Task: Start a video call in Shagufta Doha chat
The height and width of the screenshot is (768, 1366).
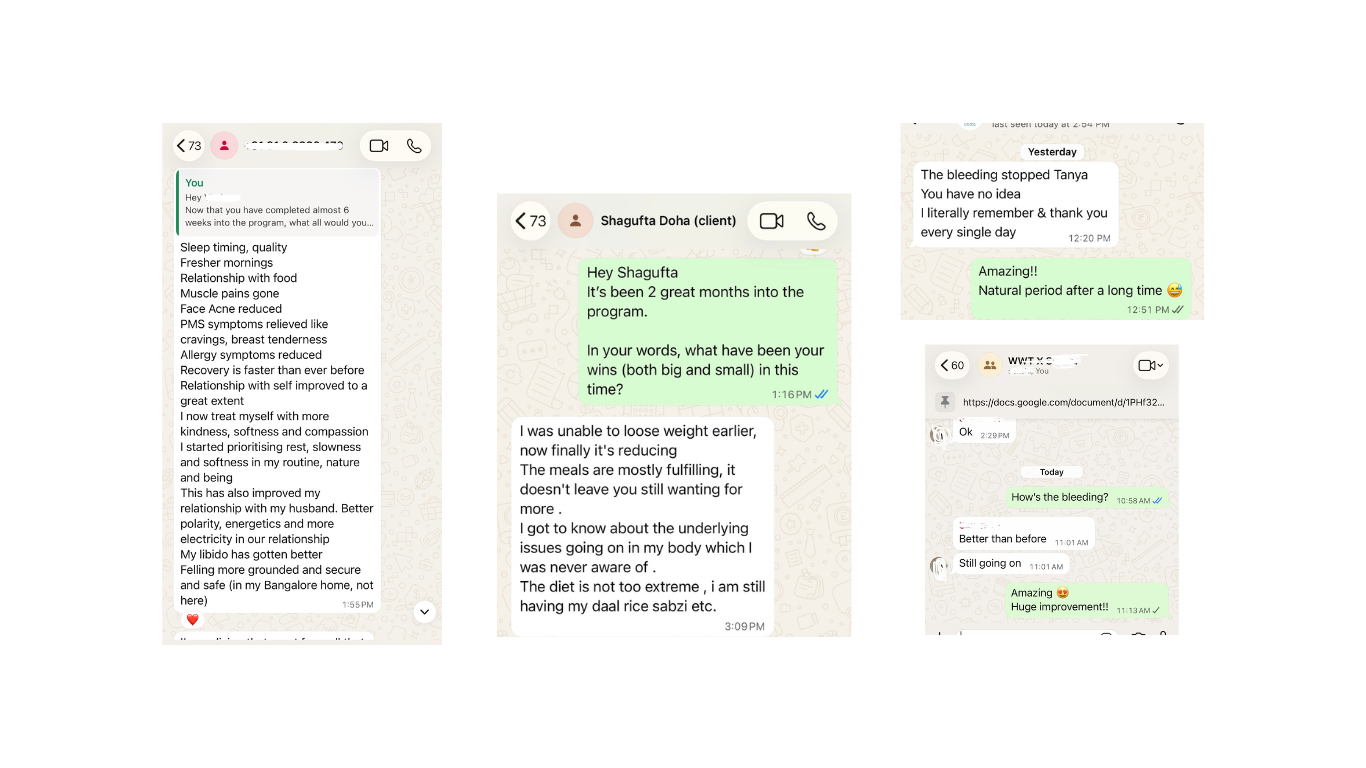Action: pyautogui.click(x=771, y=221)
